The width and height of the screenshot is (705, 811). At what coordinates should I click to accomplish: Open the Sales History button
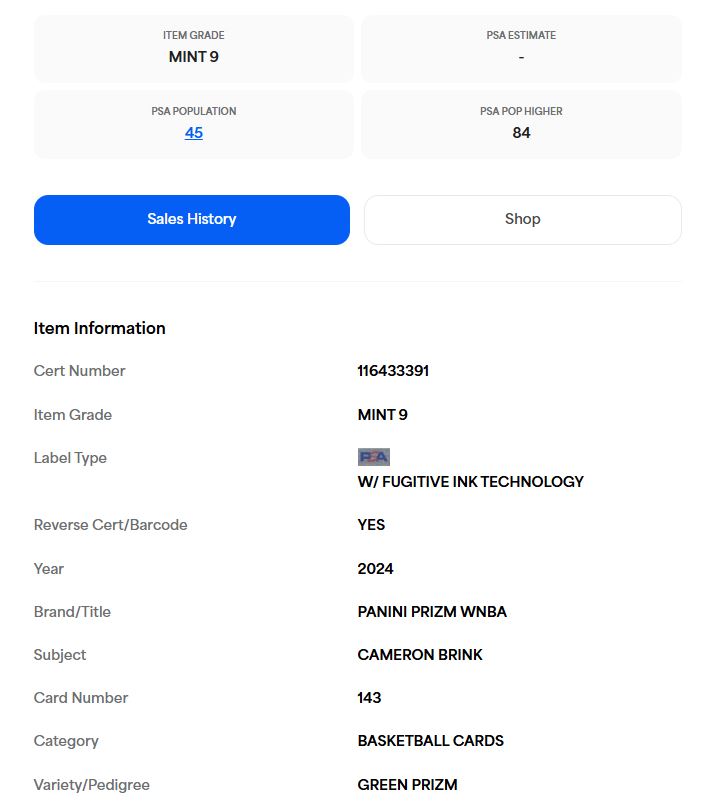(x=191, y=219)
